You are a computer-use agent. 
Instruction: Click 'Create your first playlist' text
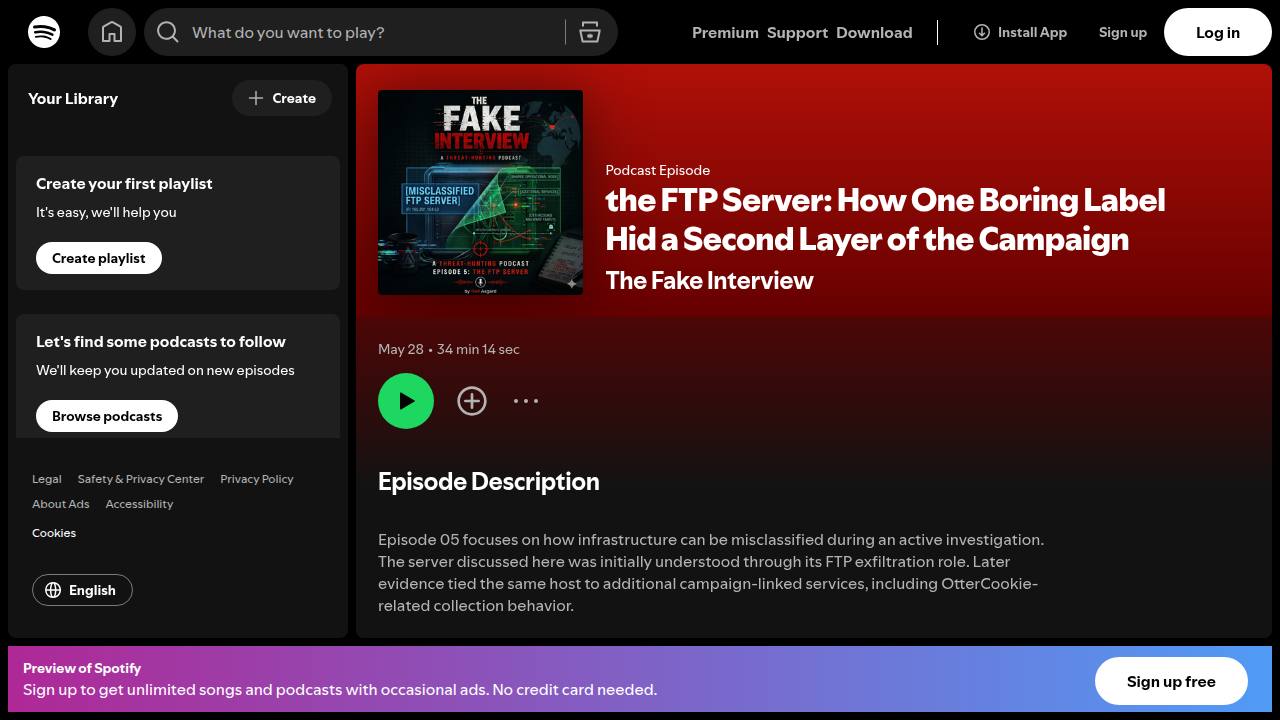(124, 183)
